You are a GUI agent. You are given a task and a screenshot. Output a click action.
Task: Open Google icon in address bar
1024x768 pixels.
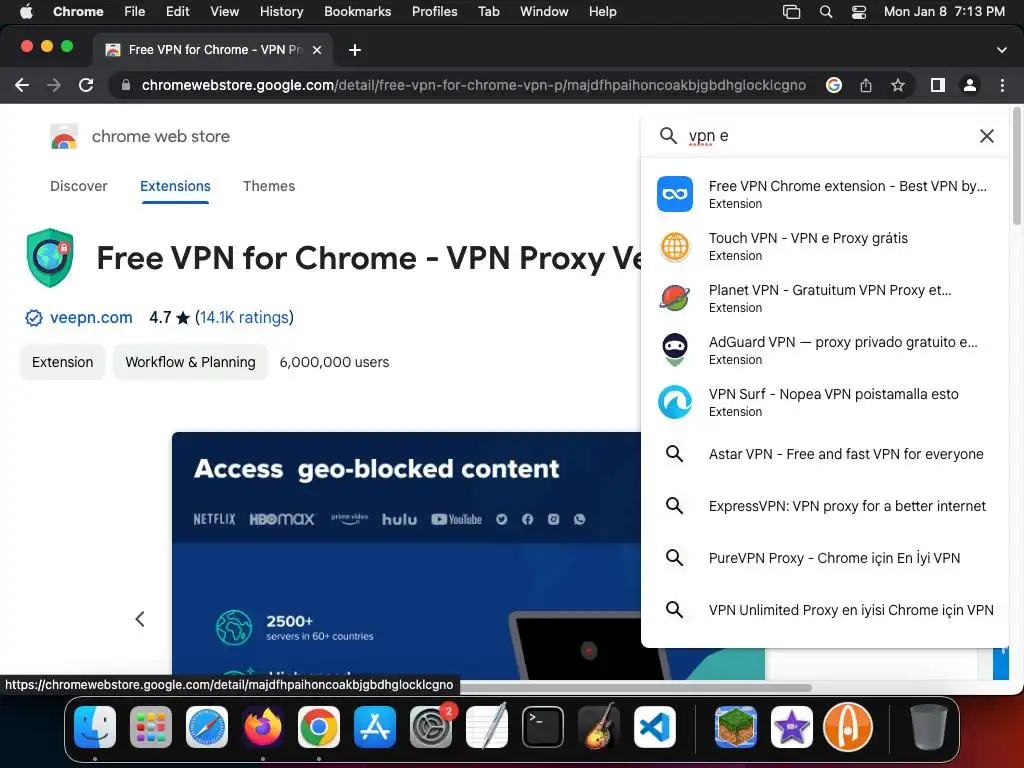[x=833, y=86]
